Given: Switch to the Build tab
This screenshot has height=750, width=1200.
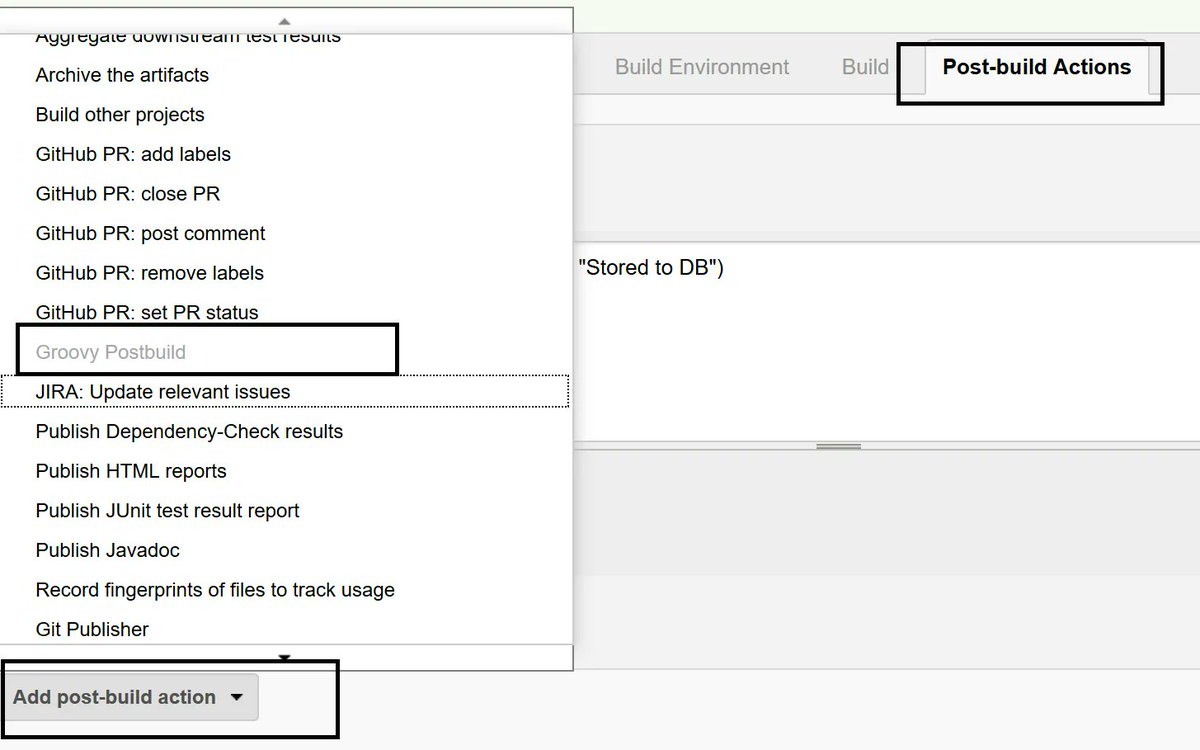Looking at the screenshot, I should (865, 67).
